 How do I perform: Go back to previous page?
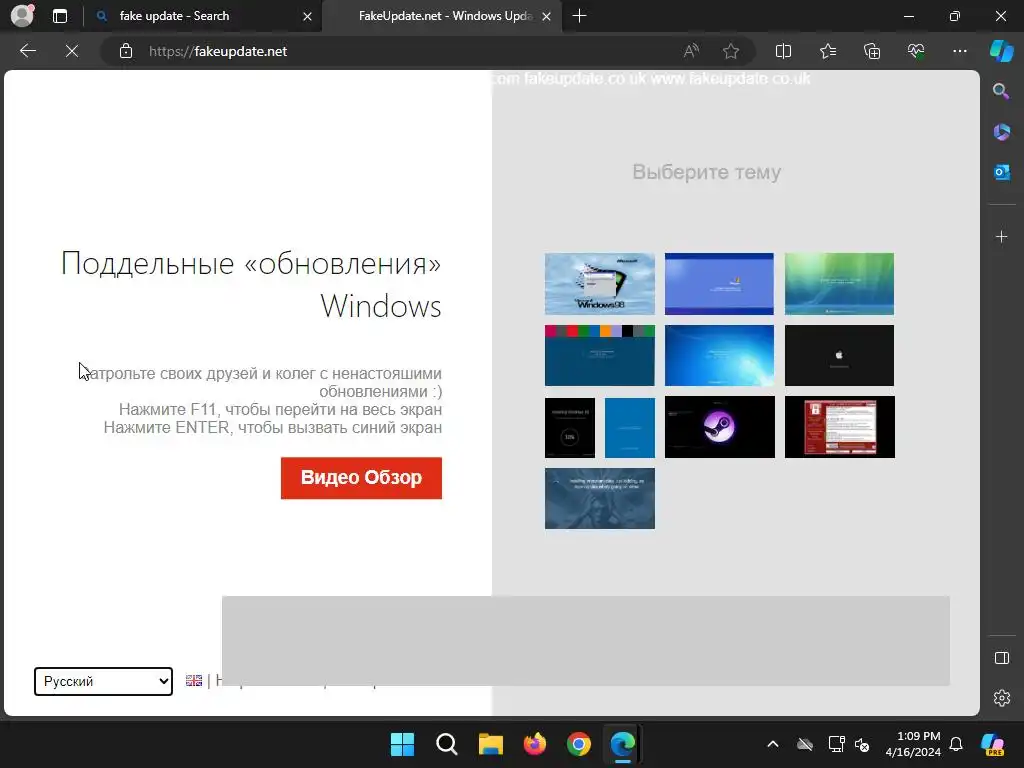click(28, 51)
